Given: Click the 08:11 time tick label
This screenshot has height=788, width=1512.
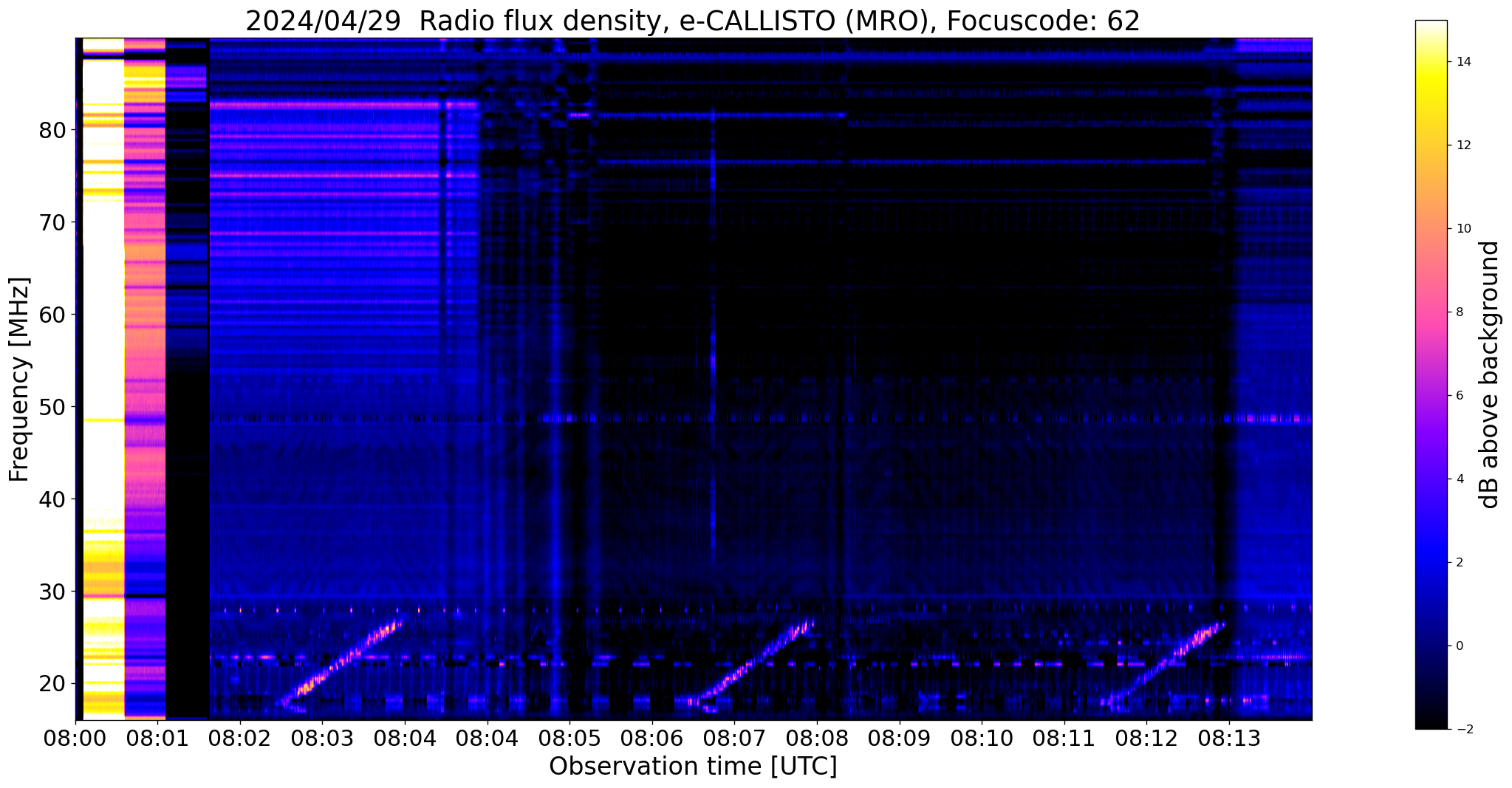Looking at the screenshot, I should [1064, 738].
